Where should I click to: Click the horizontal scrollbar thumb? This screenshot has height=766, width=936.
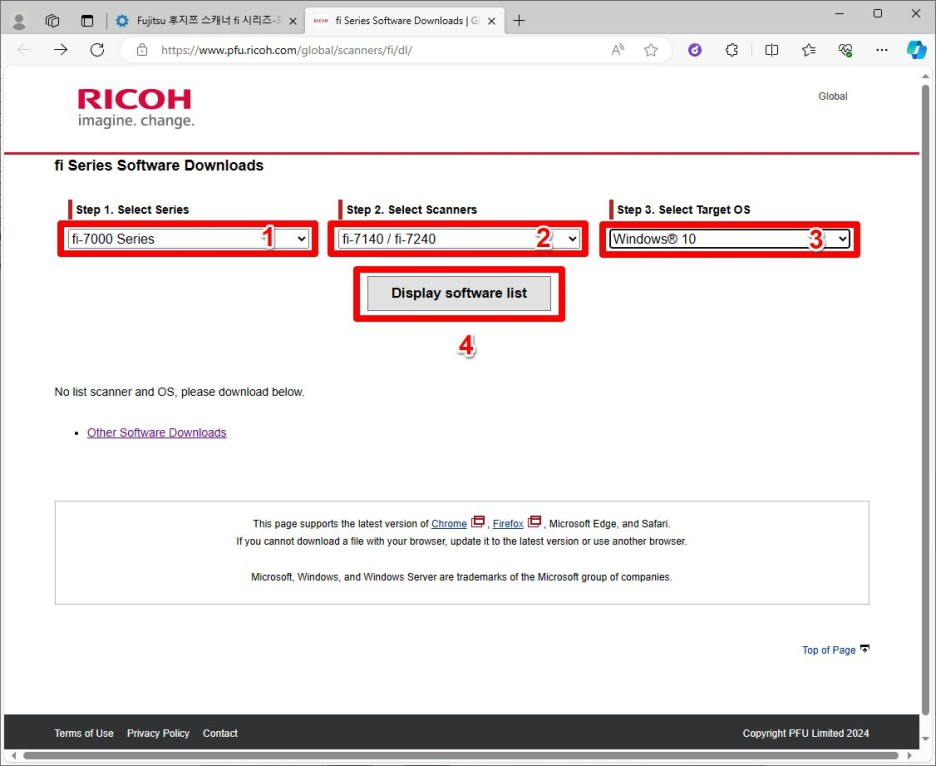pyautogui.click(x=460, y=756)
